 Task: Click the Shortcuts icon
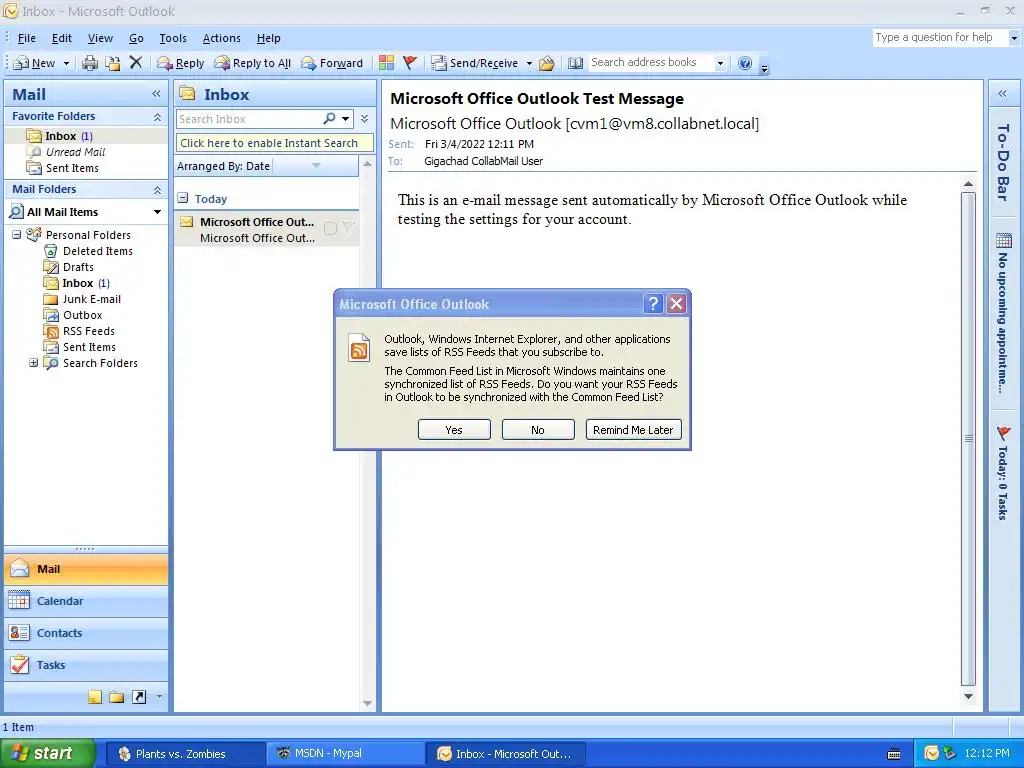pyautogui.click(x=139, y=697)
